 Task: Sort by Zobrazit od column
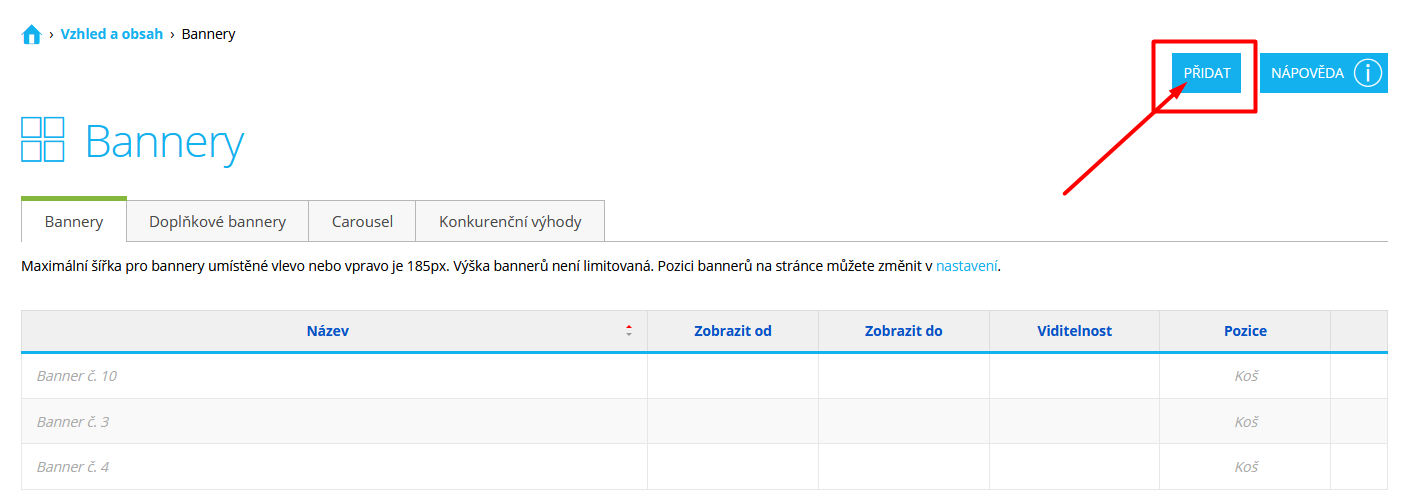point(733,331)
